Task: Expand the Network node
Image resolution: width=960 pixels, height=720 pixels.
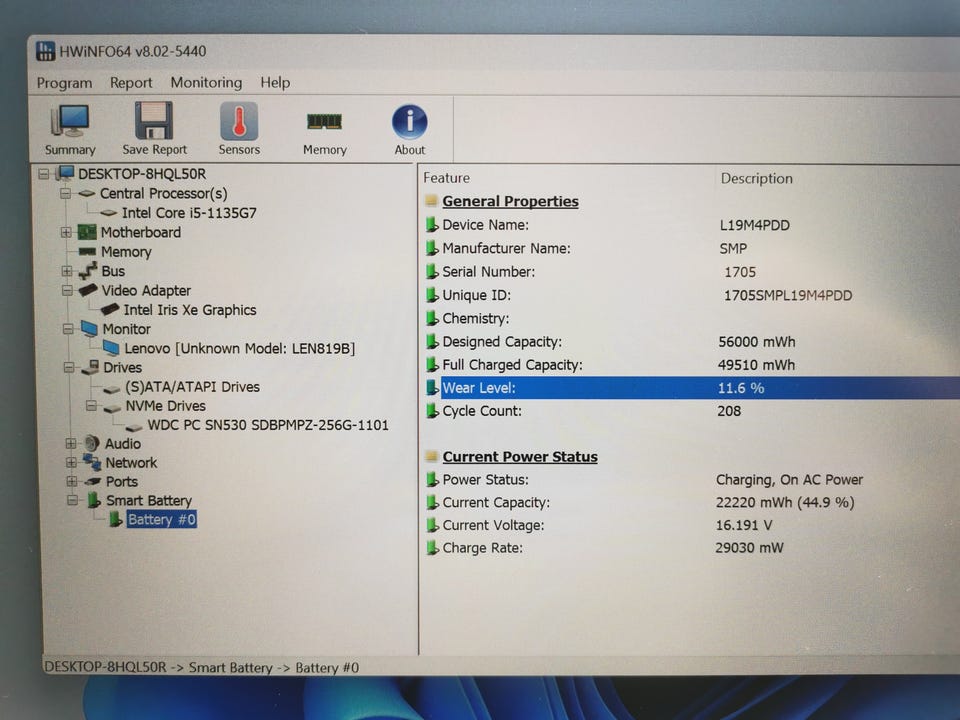Action: 71,462
